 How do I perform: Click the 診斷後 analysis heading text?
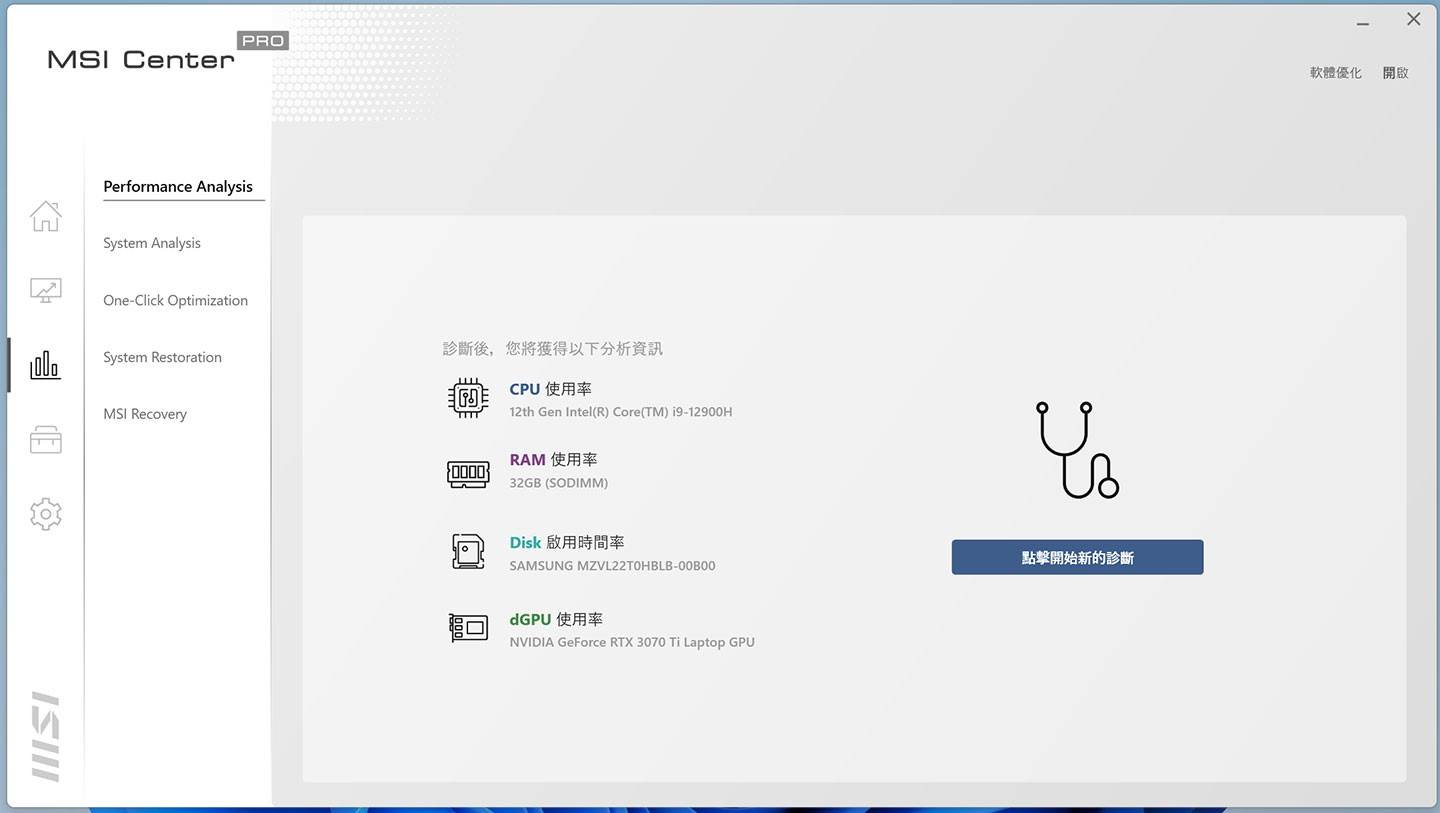pos(552,348)
